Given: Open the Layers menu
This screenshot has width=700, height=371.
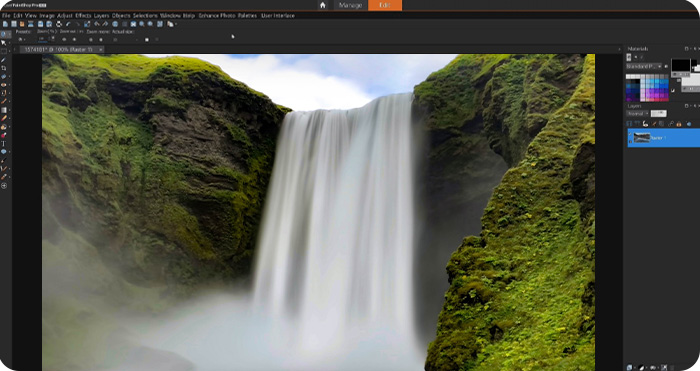Looking at the screenshot, I should tap(101, 16).
